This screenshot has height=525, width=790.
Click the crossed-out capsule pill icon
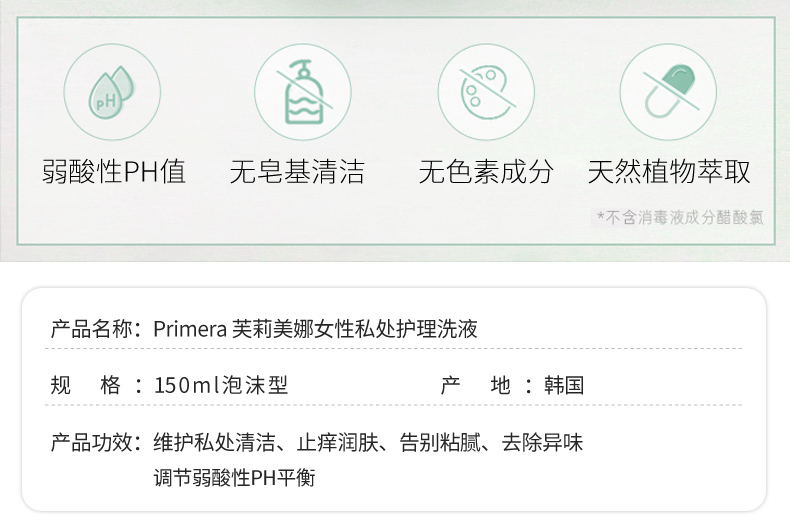668,92
